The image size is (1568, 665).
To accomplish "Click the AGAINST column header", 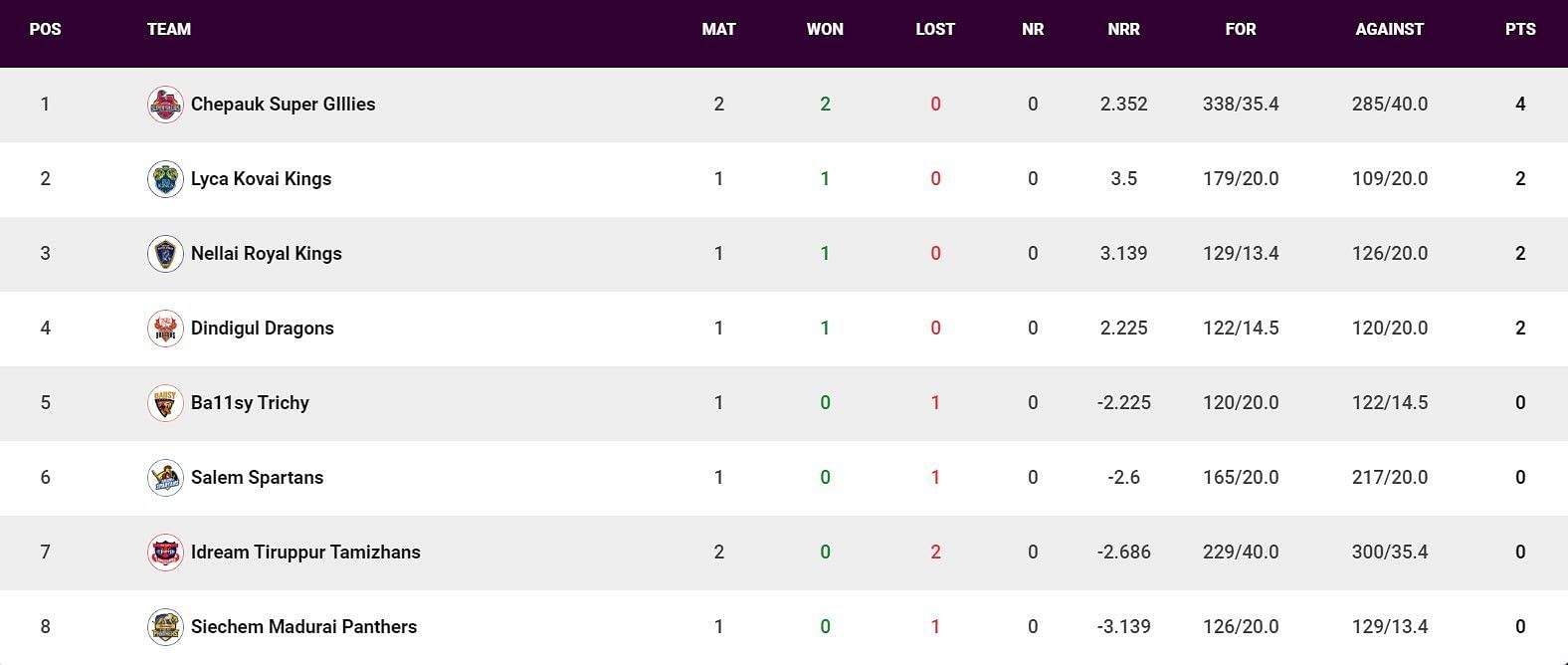I will (x=1390, y=29).
